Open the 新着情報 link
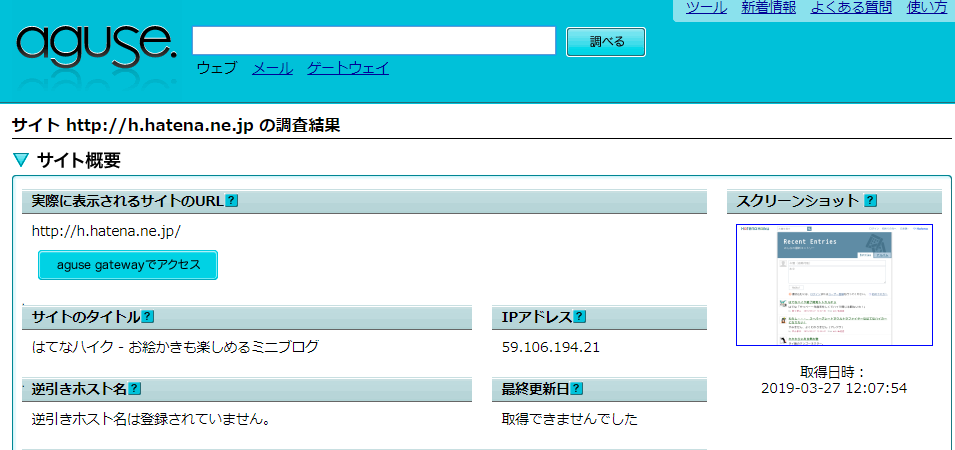Screen dimensions: 955x450 tap(769, 8)
